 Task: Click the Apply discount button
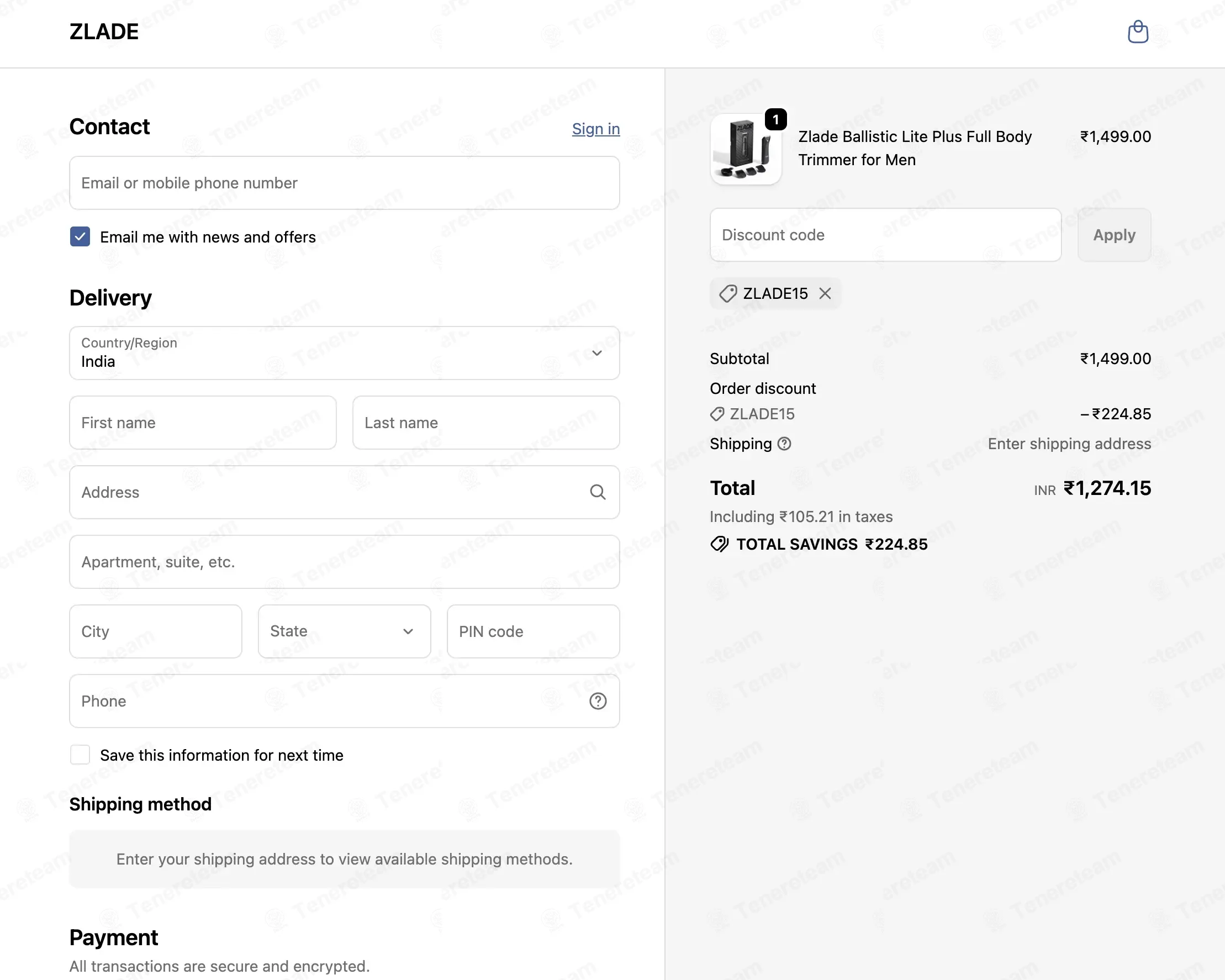[x=1114, y=235]
